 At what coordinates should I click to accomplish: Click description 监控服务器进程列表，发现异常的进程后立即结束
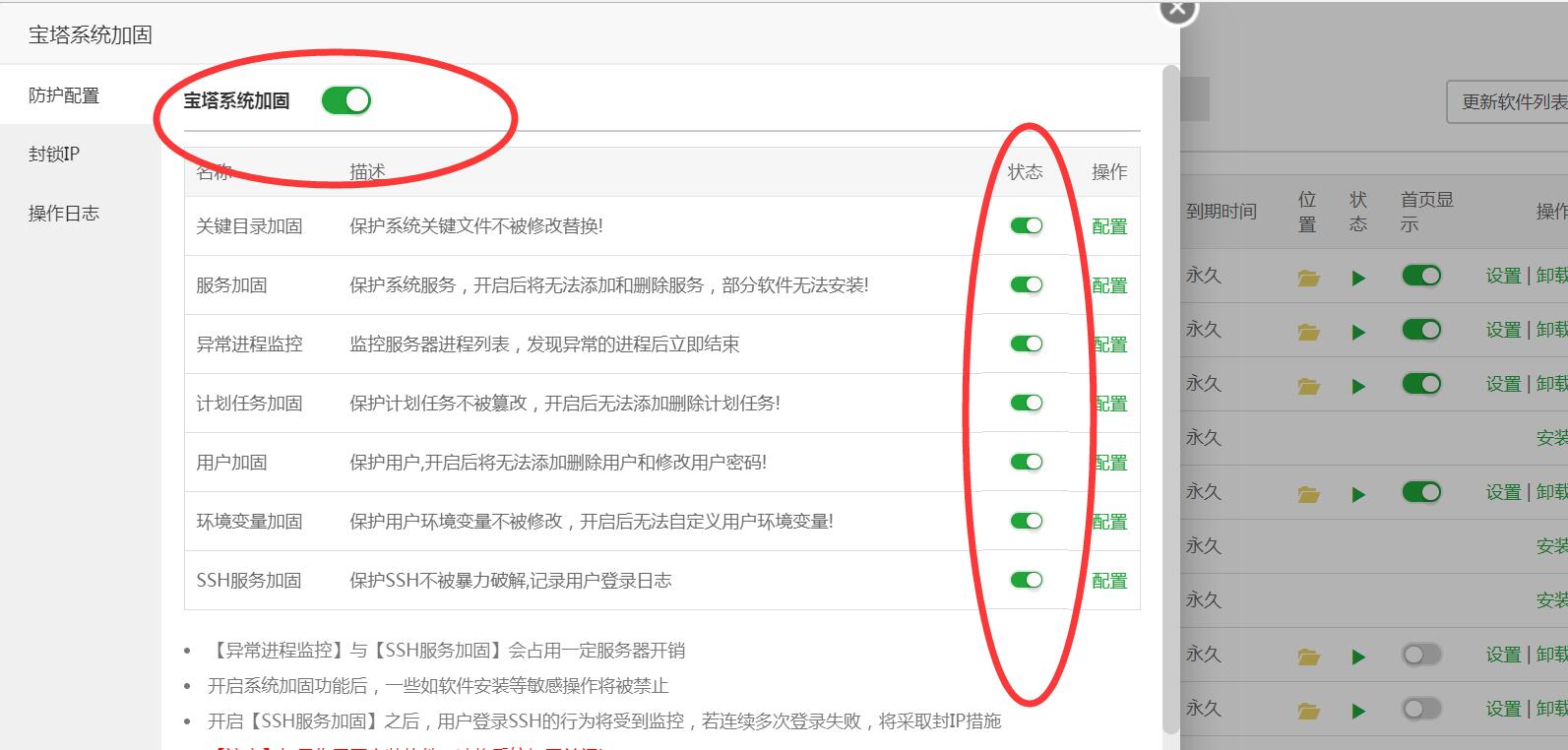[x=544, y=344]
